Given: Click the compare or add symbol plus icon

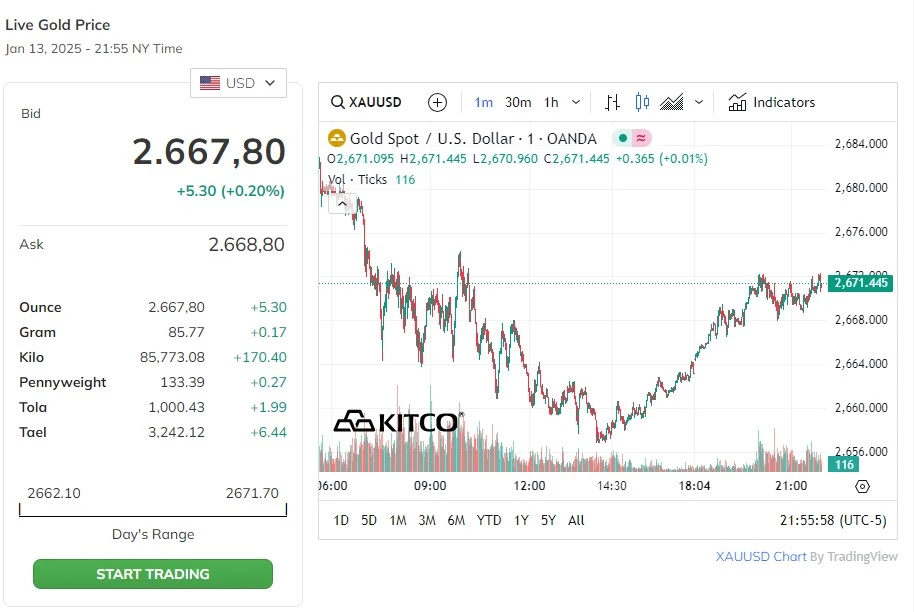Looking at the screenshot, I should pos(437,102).
